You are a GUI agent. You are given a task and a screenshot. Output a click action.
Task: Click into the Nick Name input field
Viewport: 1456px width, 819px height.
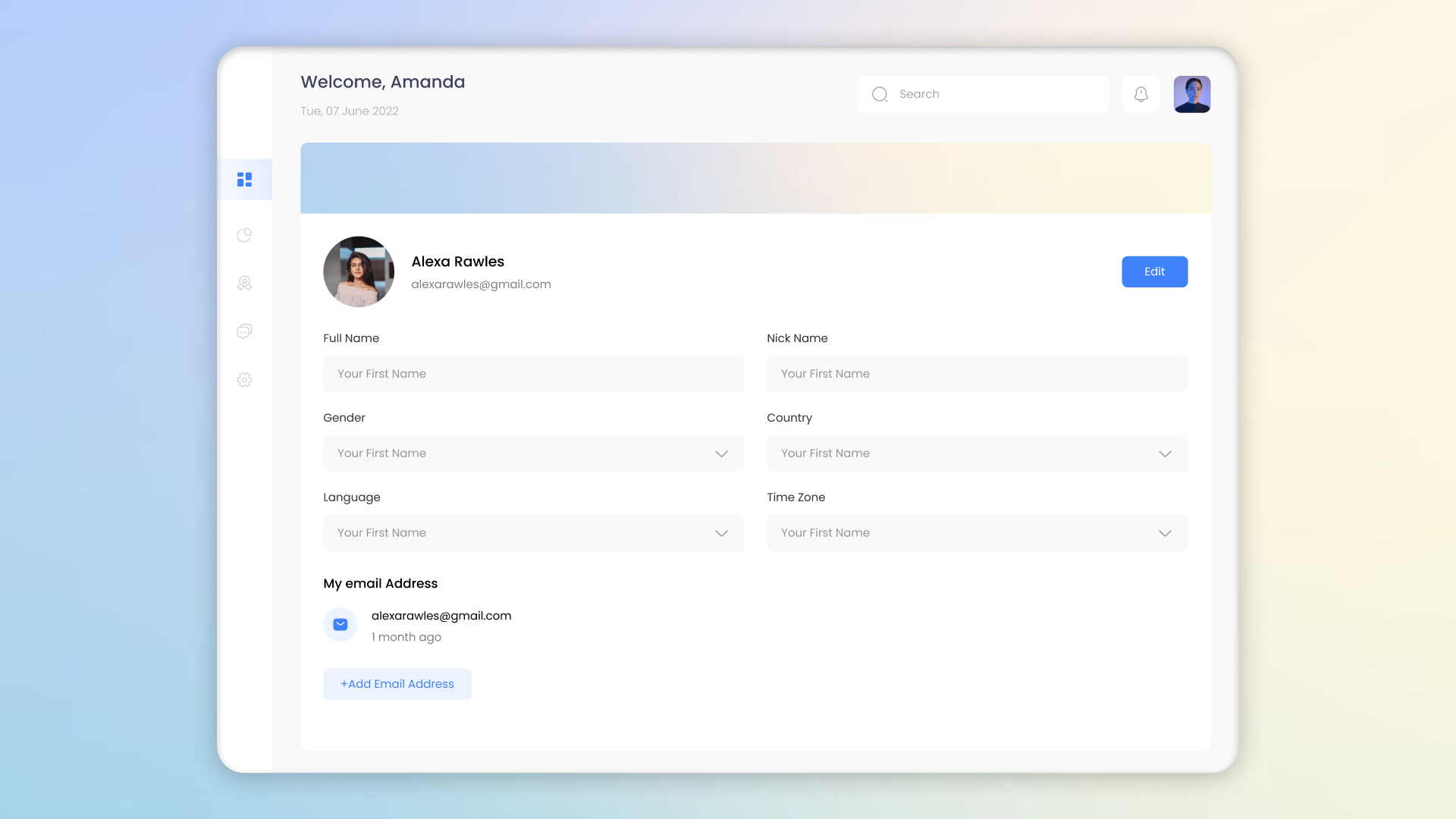point(977,374)
